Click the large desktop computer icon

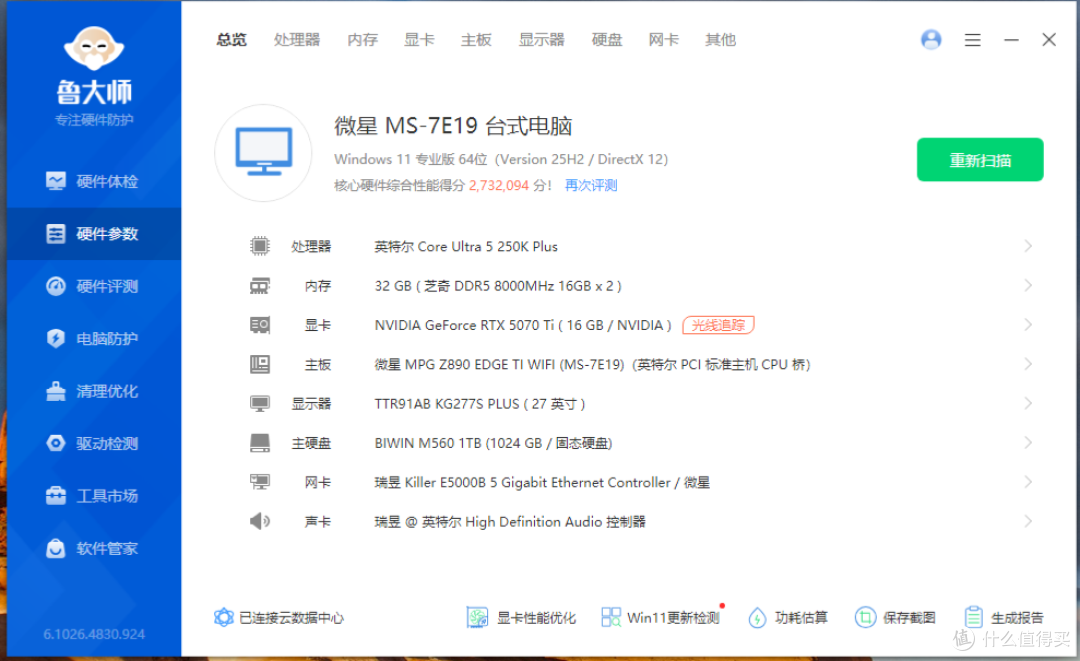(263, 153)
